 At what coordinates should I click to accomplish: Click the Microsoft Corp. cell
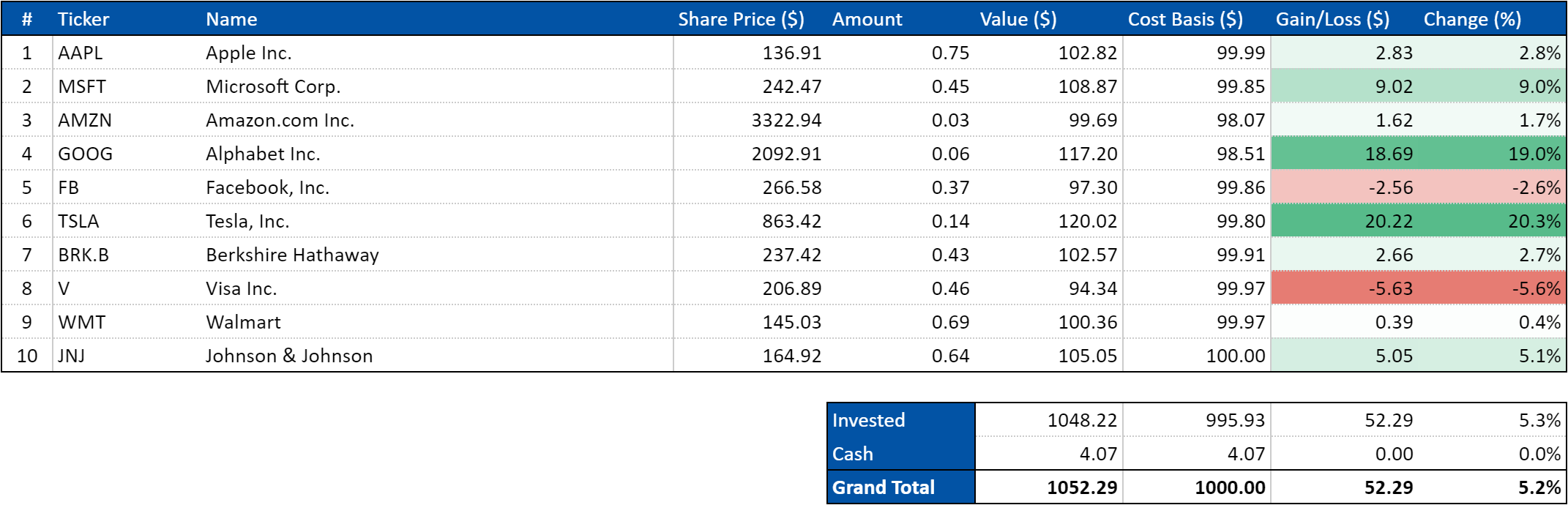point(437,86)
